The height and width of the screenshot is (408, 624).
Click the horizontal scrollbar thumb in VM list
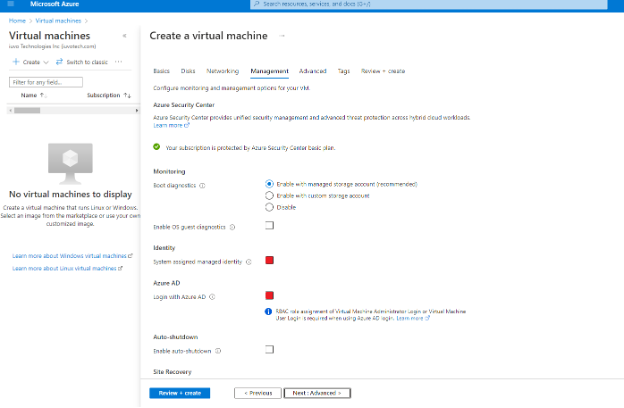(27, 110)
